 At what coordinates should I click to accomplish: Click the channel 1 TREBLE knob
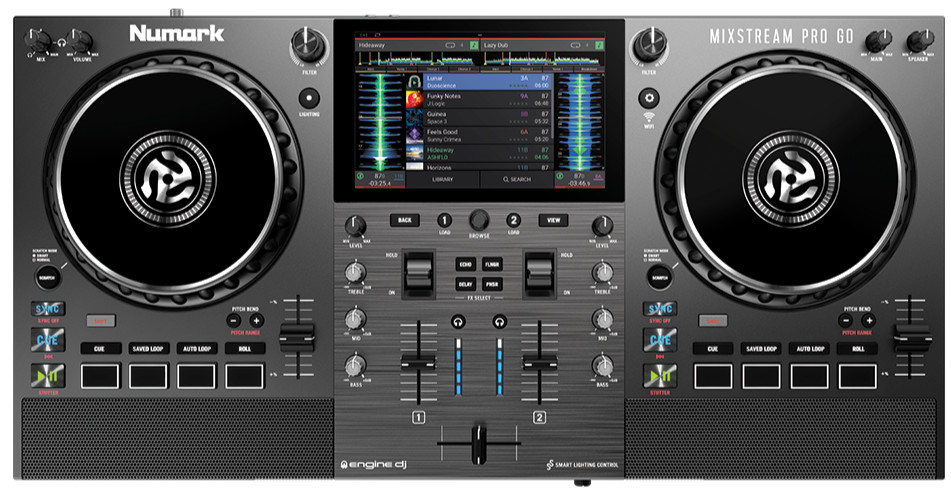355,272
